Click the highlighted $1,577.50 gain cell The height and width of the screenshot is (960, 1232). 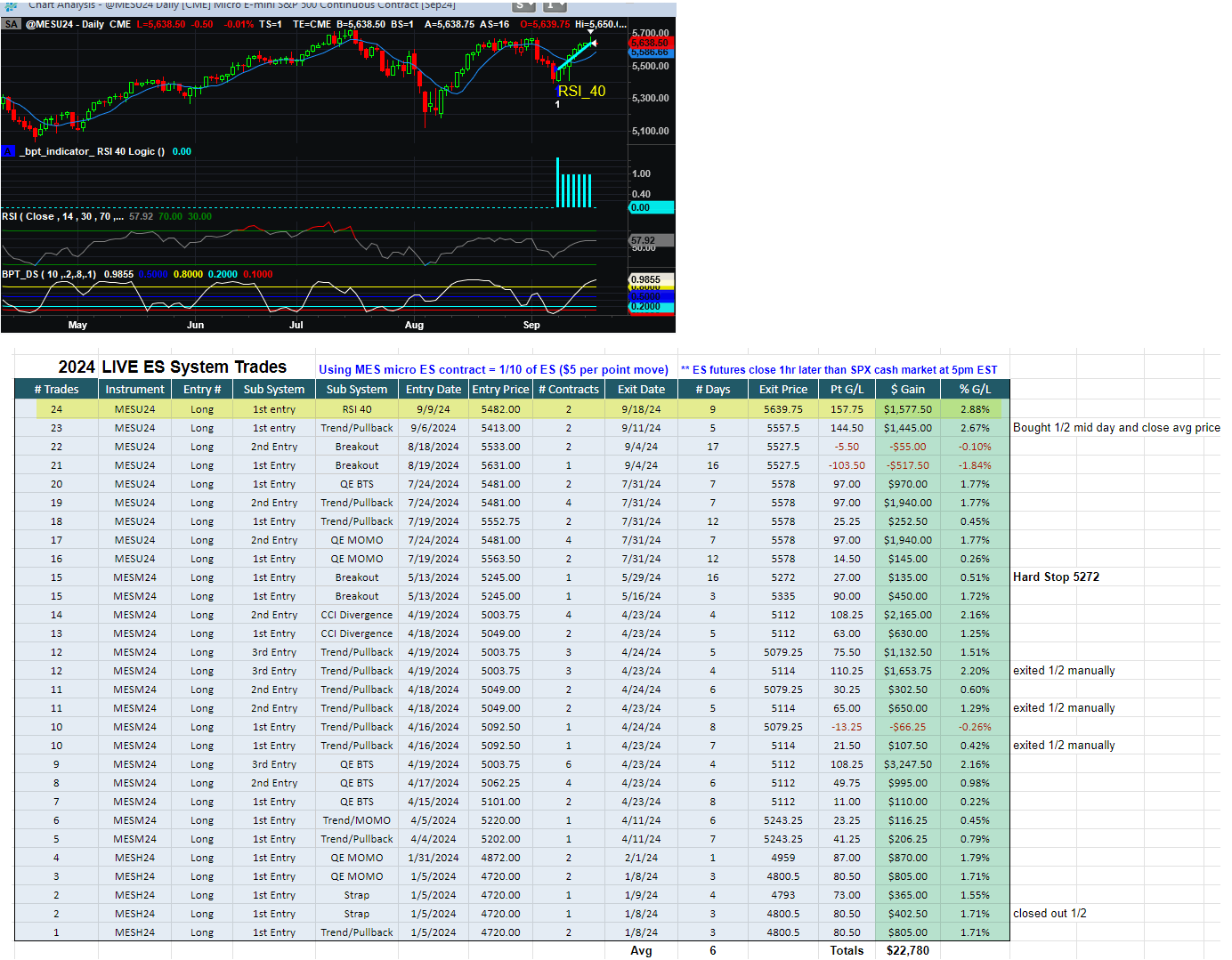pyautogui.click(x=907, y=409)
